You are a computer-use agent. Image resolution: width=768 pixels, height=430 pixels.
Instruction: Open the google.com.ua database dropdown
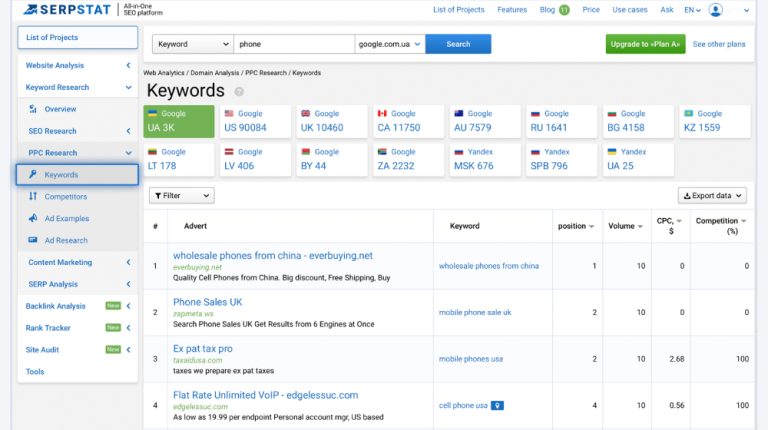pyautogui.click(x=390, y=44)
